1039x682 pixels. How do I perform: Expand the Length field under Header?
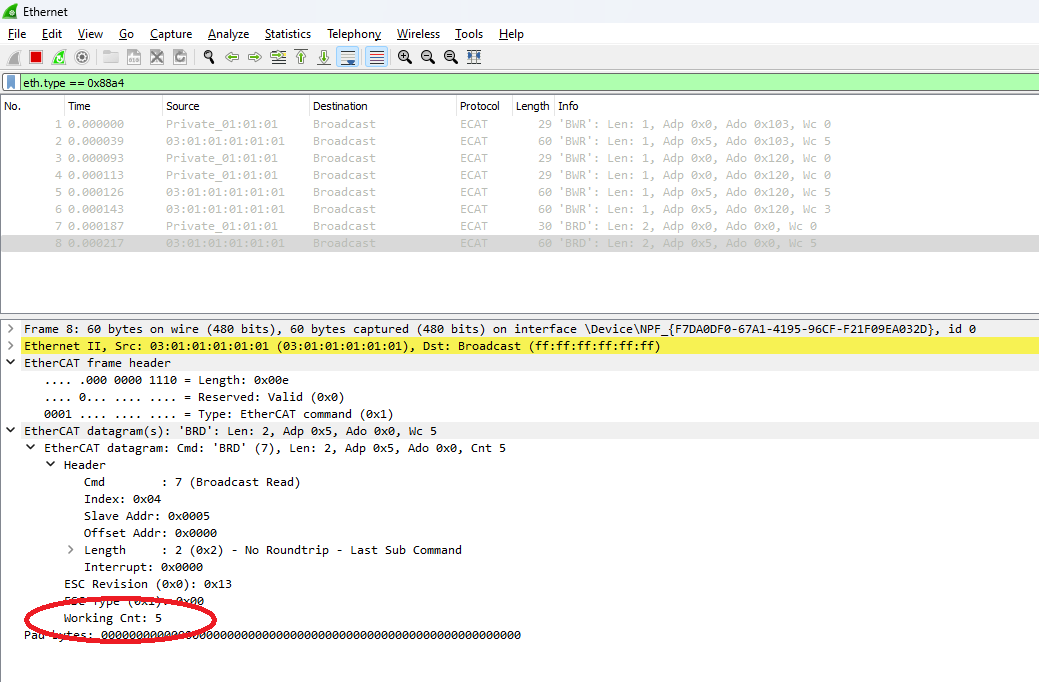coord(69,549)
